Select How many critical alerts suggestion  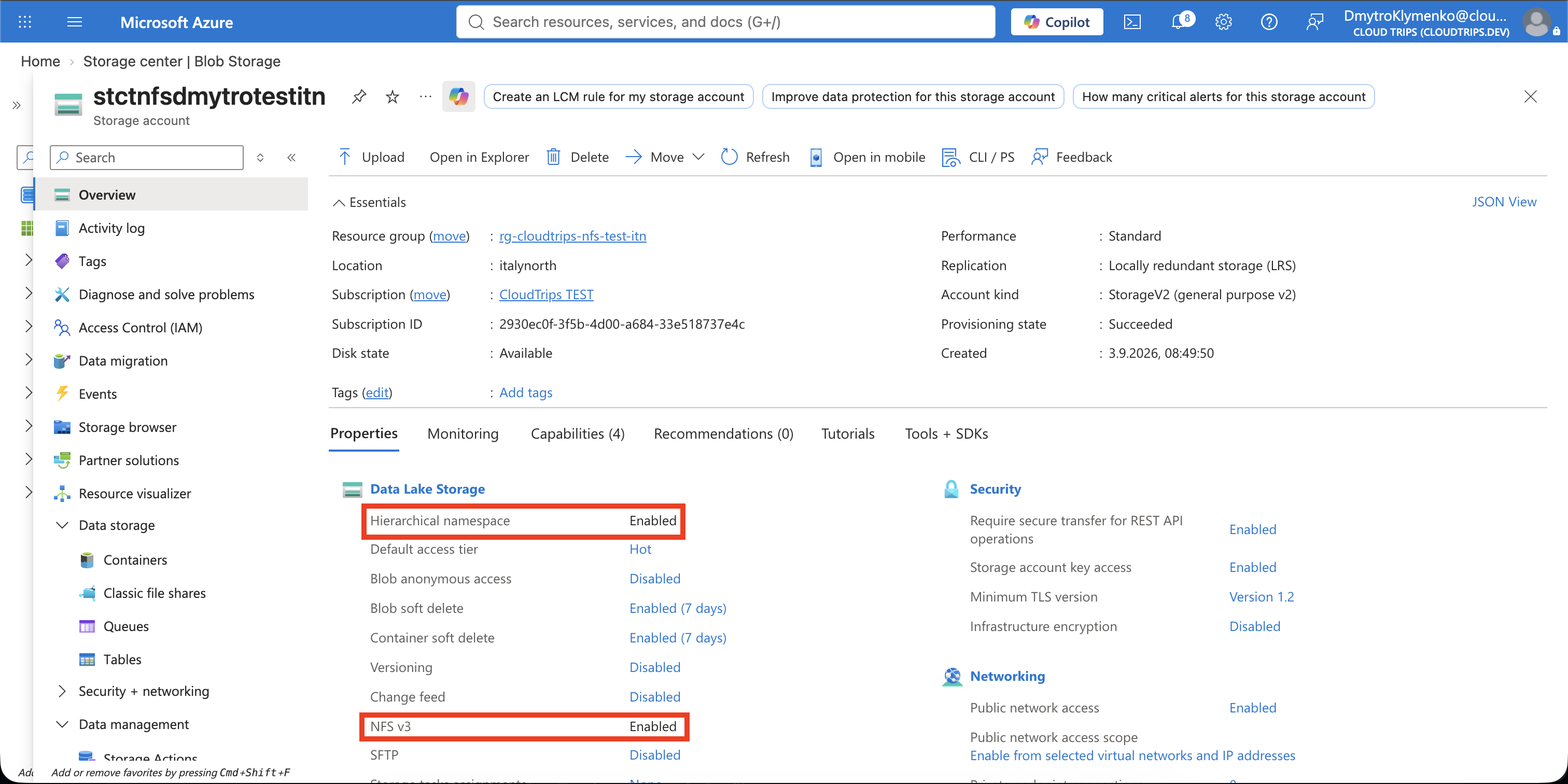tap(1224, 96)
